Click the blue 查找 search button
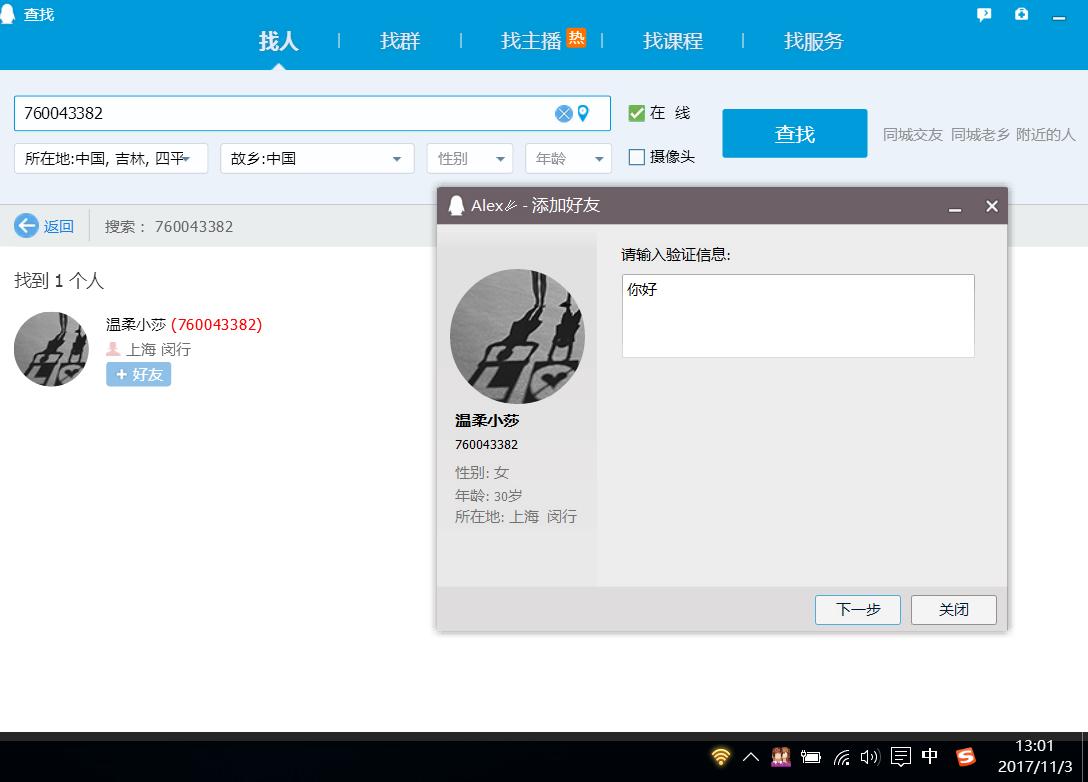This screenshot has height=782, width=1088. point(794,133)
